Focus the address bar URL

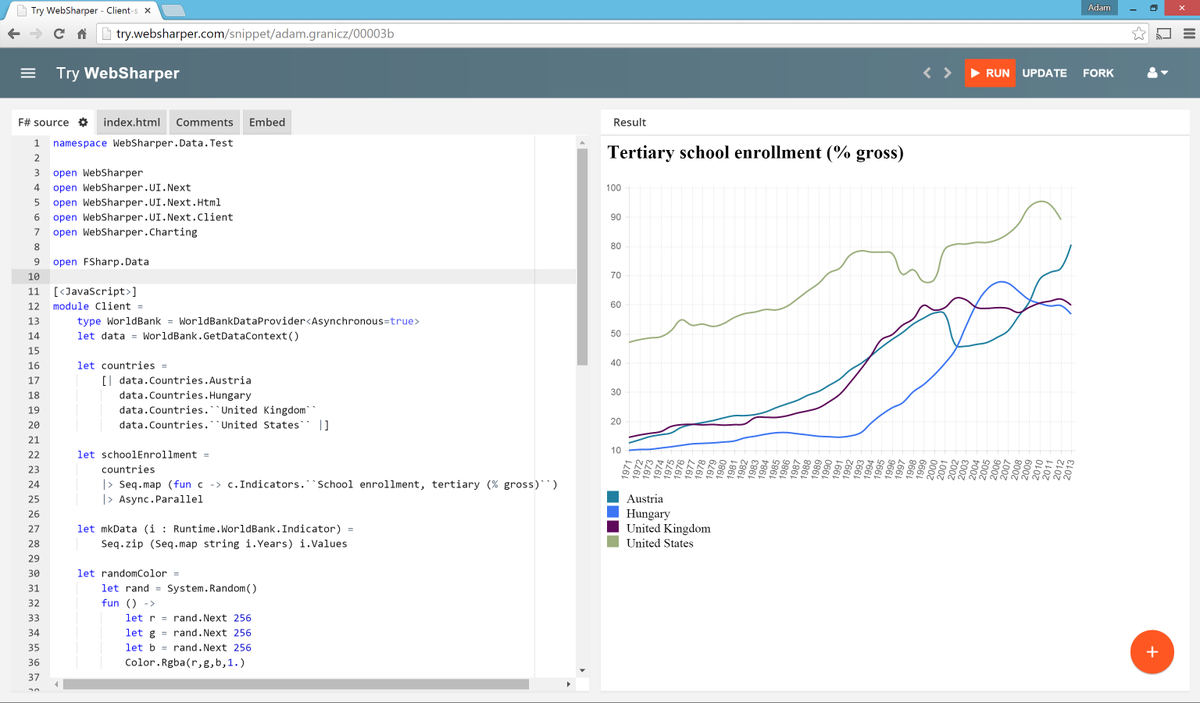coord(255,34)
